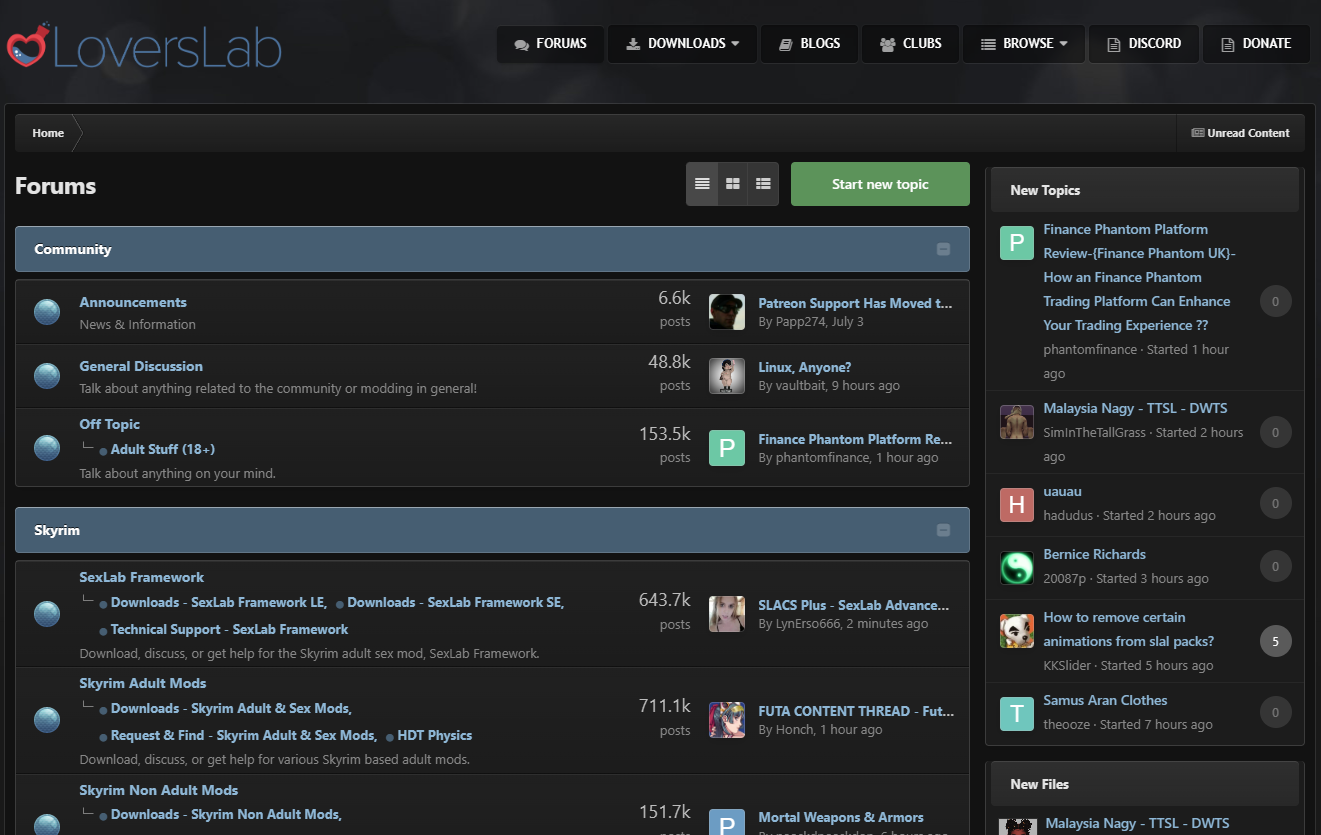Open the Skyrim Non Adult Mods forum link
1321x835 pixels.
(159, 790)
